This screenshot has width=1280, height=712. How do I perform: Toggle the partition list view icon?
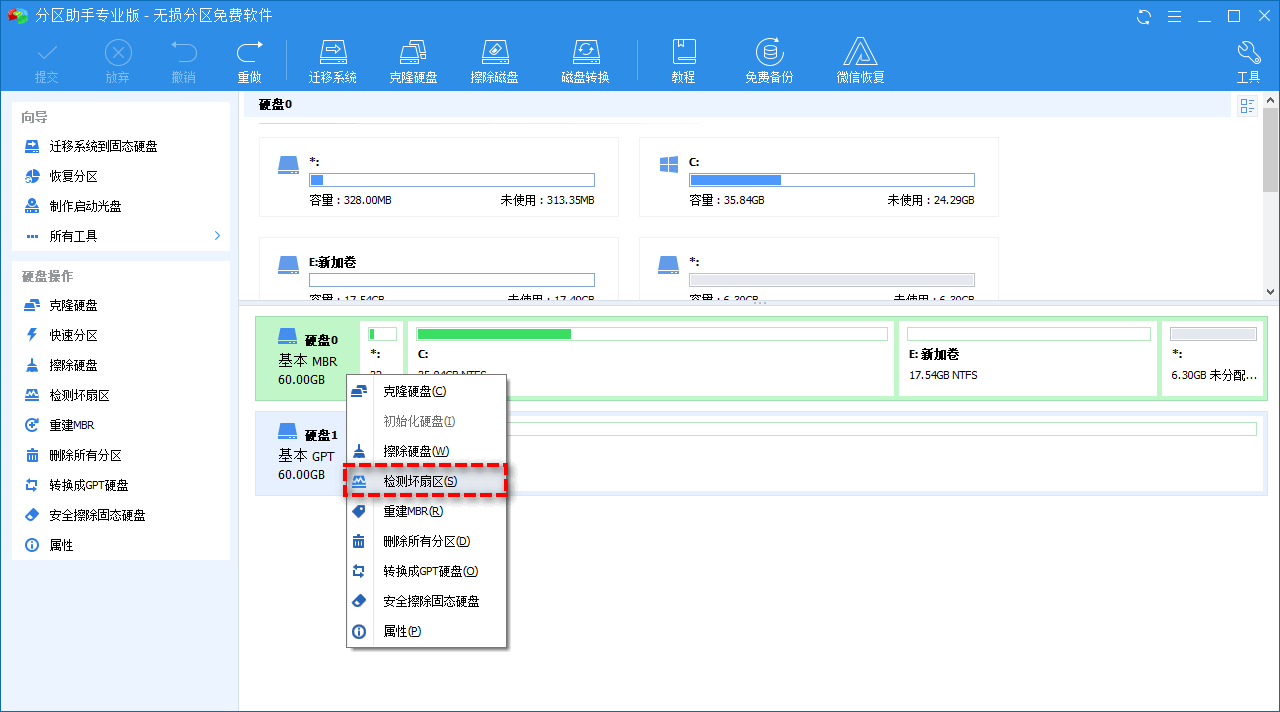[1247, 106]
